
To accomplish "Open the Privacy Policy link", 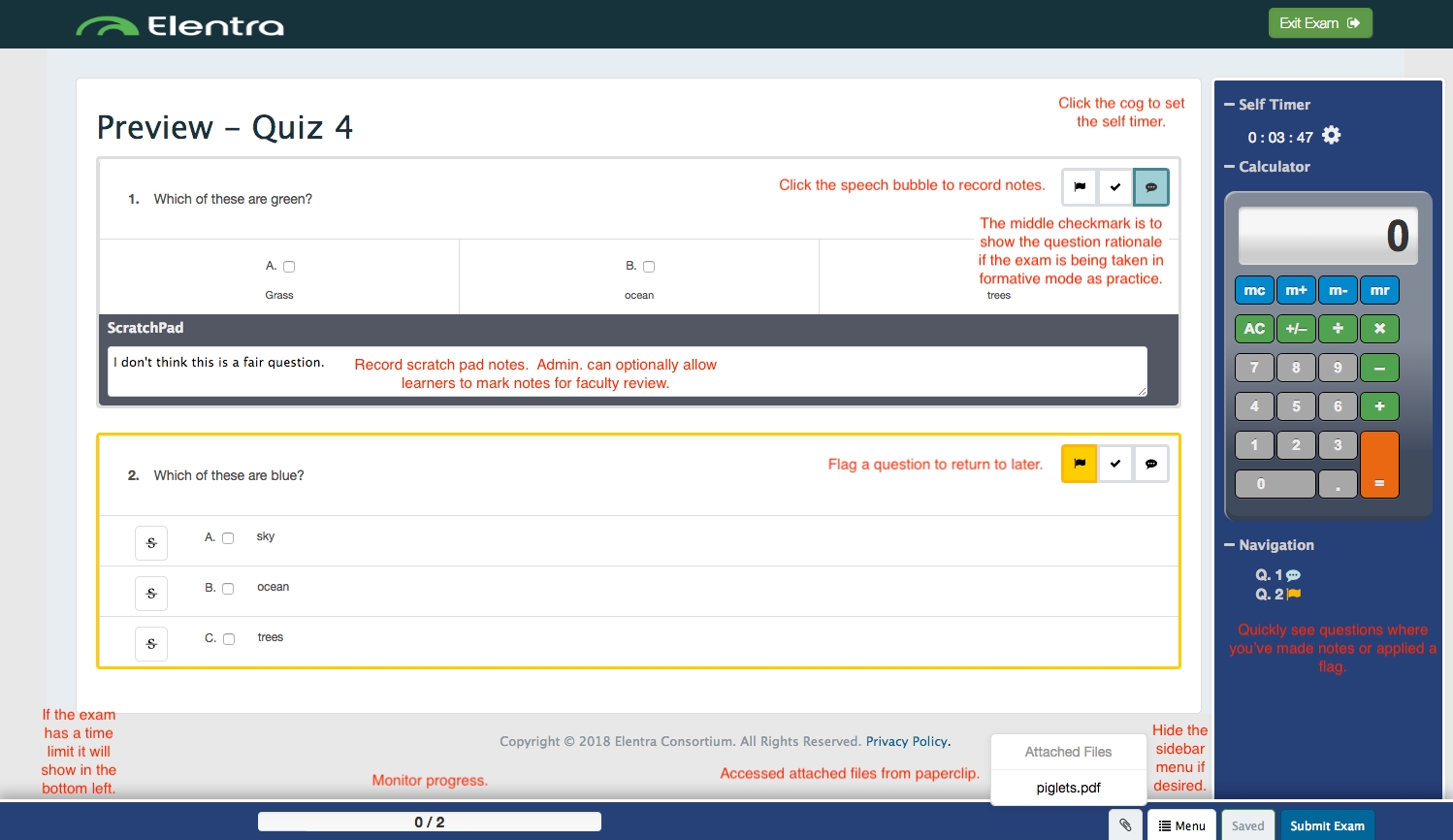I will tap(907, 741).
